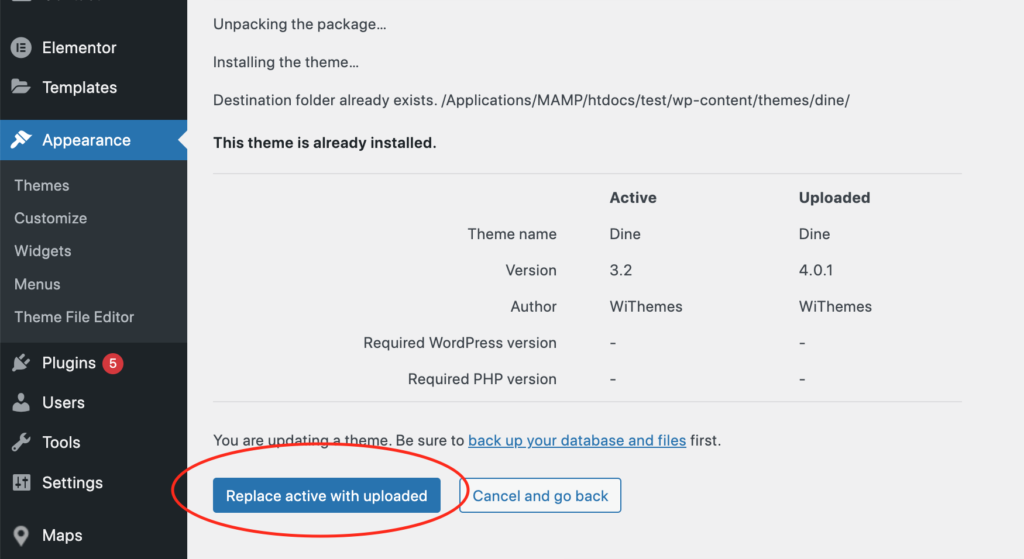This screenshot has height=559, width=1024.
Task: Click the Version row label
Action: pyautogui.click(x=531, y=270)
